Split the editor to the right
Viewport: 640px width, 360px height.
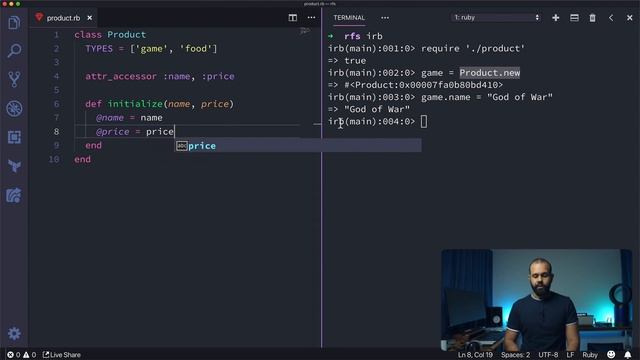point(293,18)
